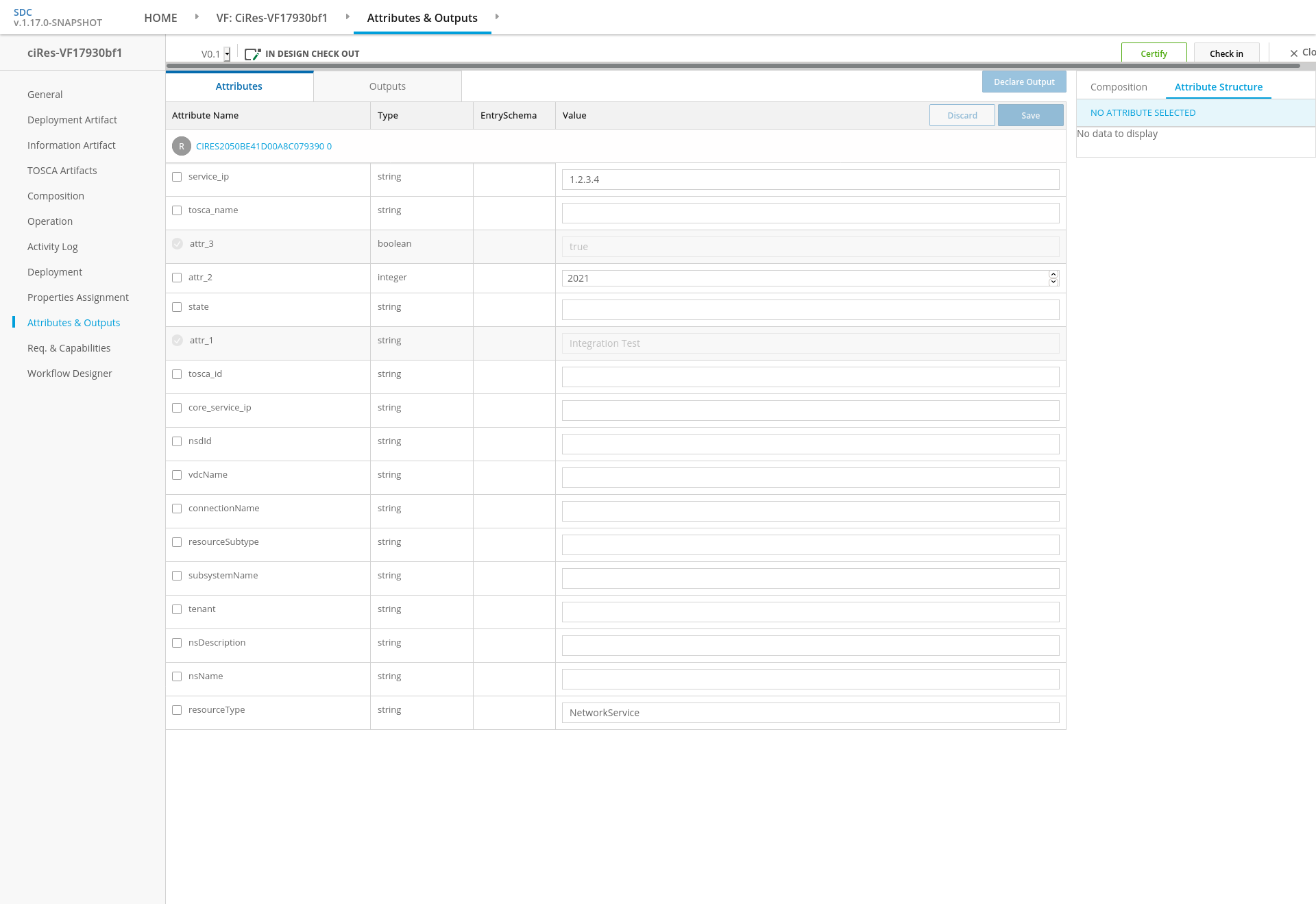This screenshot has height=904, width=1316.
Task: Click the attr_2 integer stepper arrows
Action: click(1053, 278)
